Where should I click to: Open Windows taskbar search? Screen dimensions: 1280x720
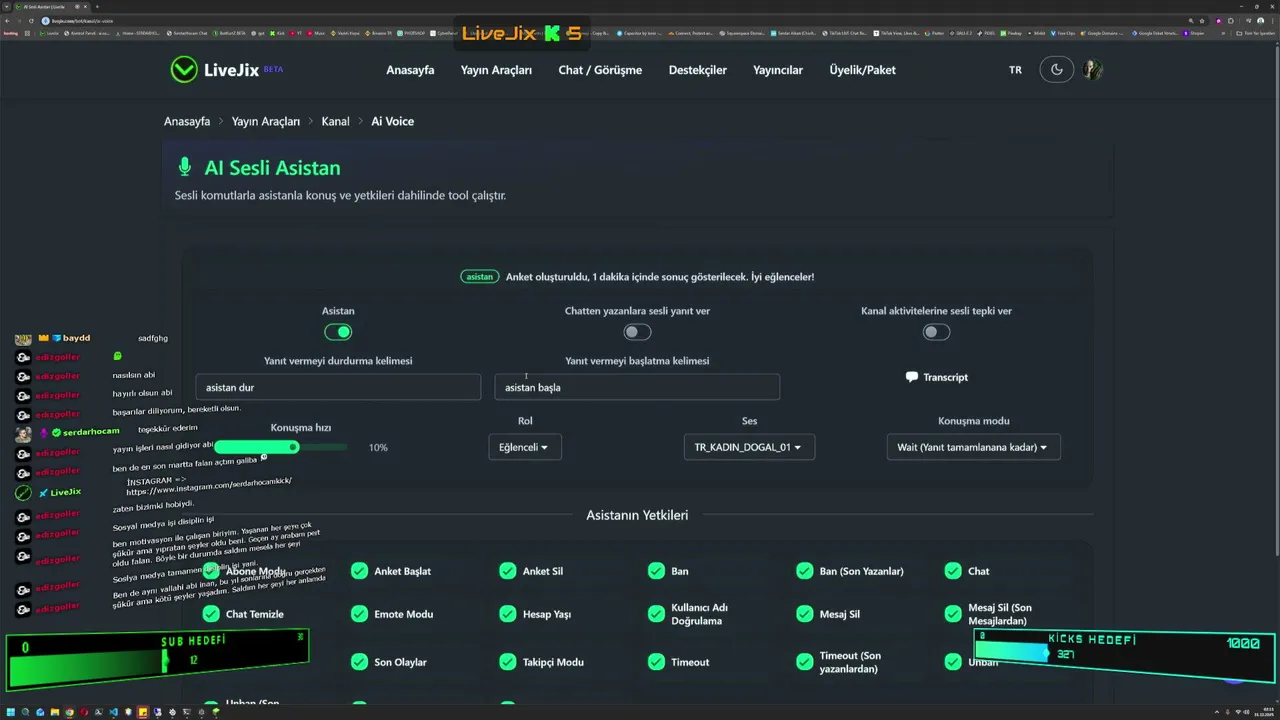(x=26, y=712)
